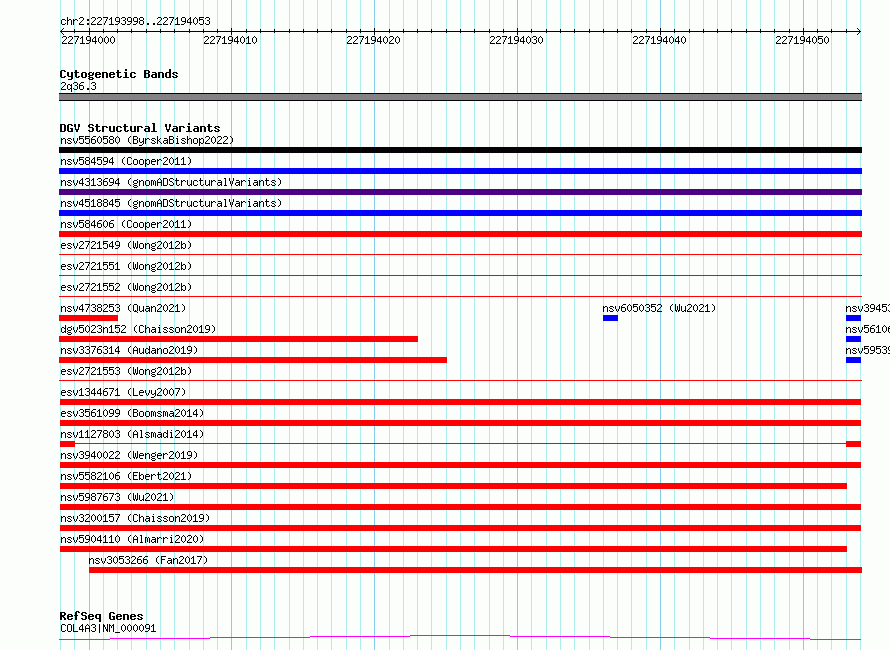Click the nsv3053266 Fan2017 variant label

coord(148,560)
